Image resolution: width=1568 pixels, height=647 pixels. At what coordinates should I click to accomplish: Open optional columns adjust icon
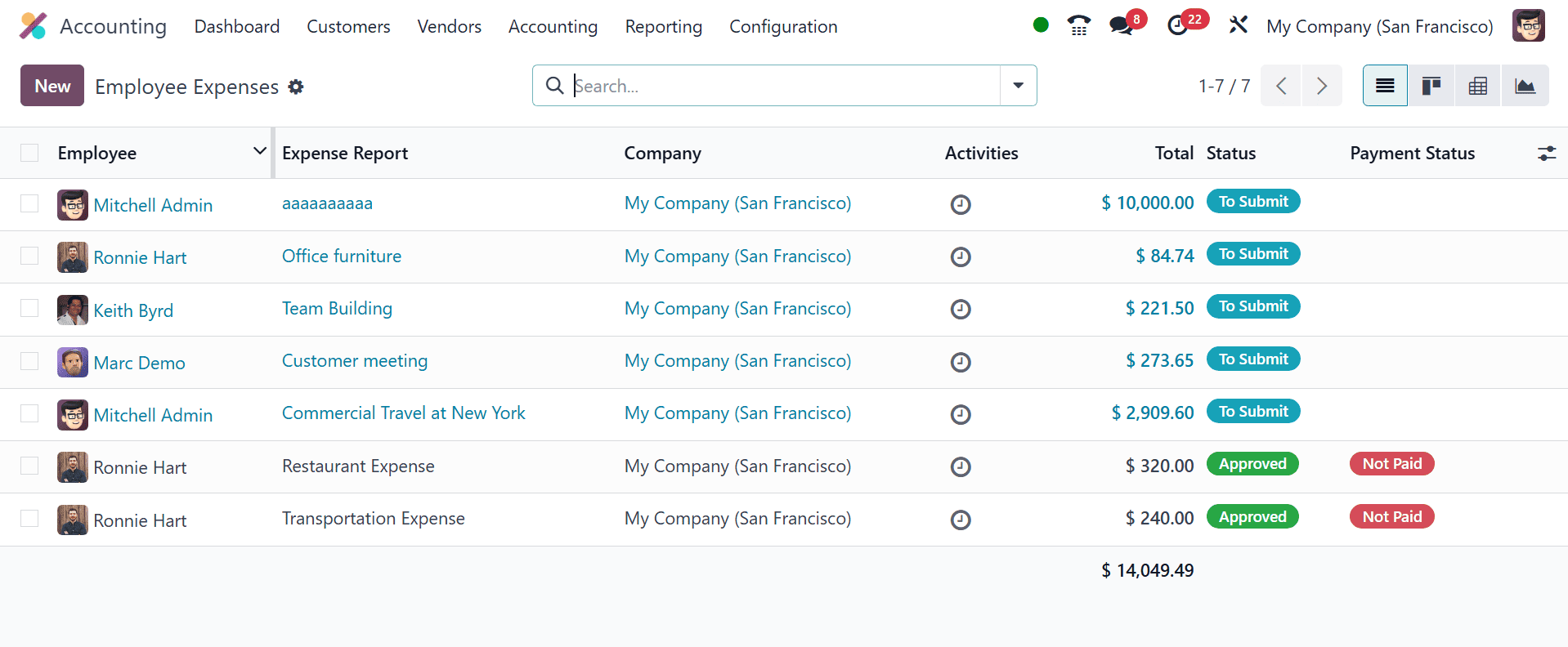pos(1546,153)
